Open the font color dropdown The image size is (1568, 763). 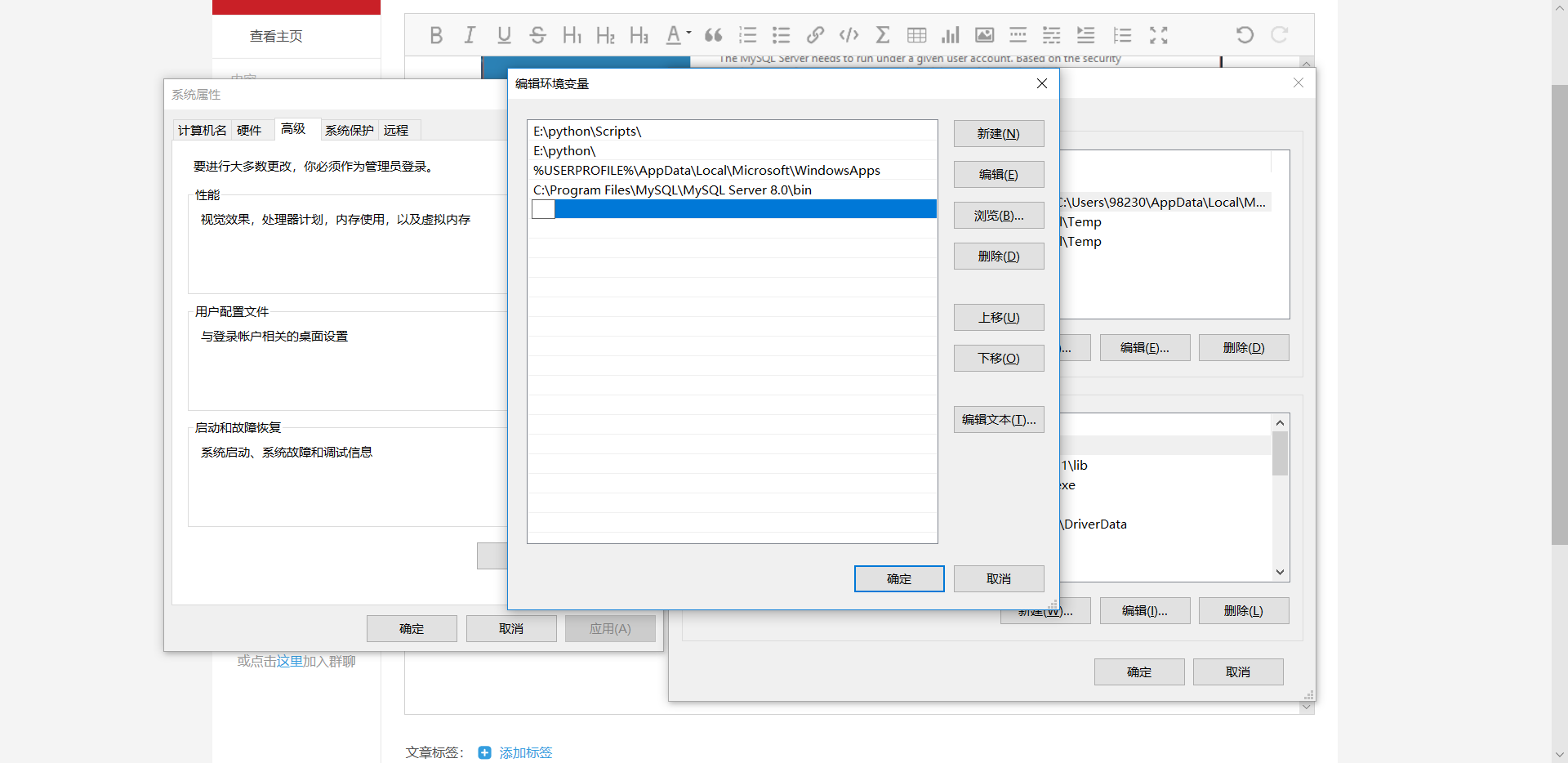(687, 35)
